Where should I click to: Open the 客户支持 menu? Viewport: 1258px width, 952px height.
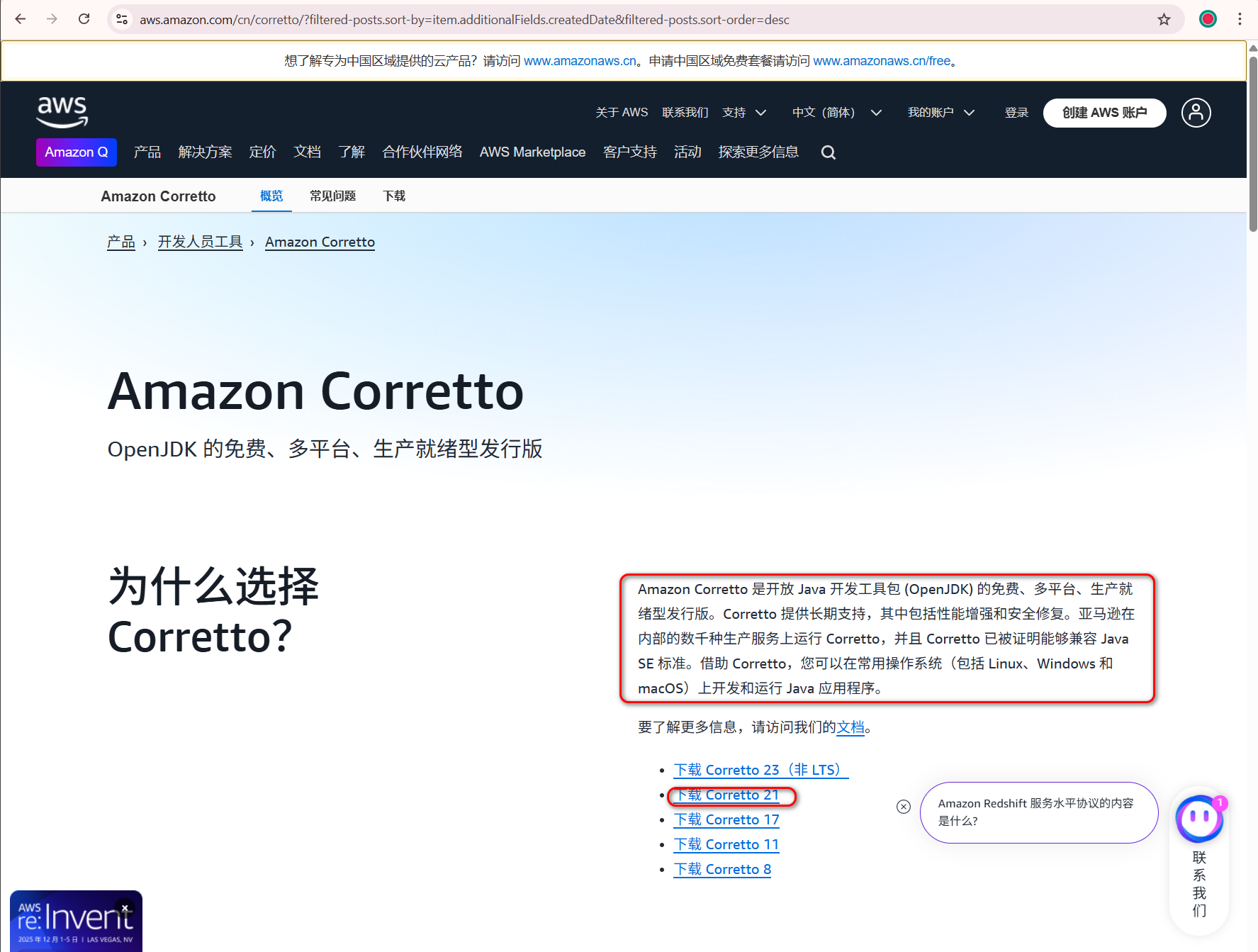click(629, 152)
